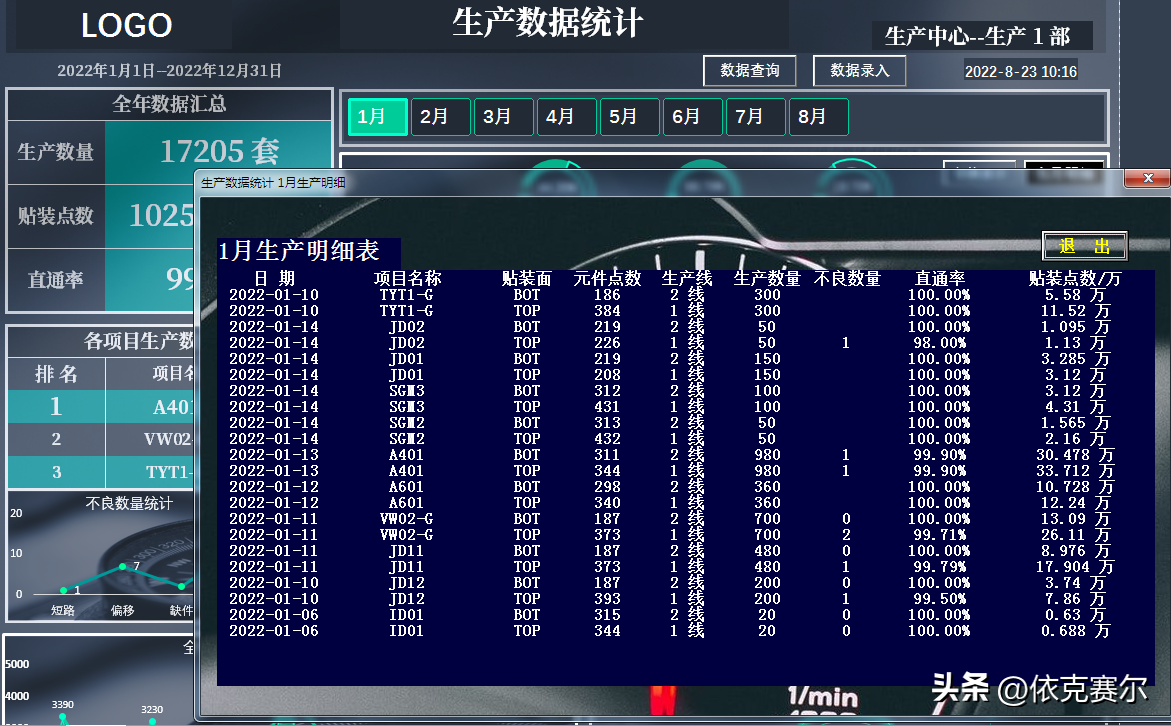Close the 1月生产明细 window
This screenshot has height=726, width=1171.
pyautogui.click(x=1148, y=178)
